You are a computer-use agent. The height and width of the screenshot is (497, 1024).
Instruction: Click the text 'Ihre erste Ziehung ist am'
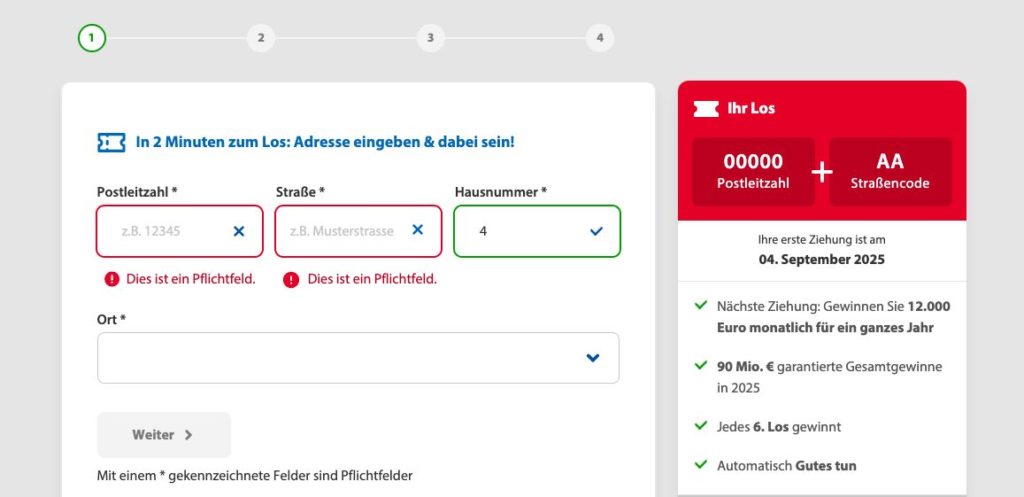(x=822, y=240)
